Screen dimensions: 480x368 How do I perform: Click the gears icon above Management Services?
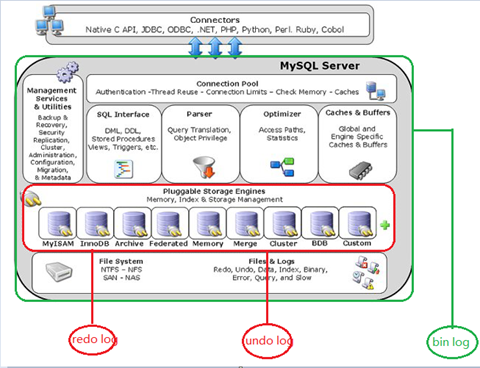(x=68, y=72)
